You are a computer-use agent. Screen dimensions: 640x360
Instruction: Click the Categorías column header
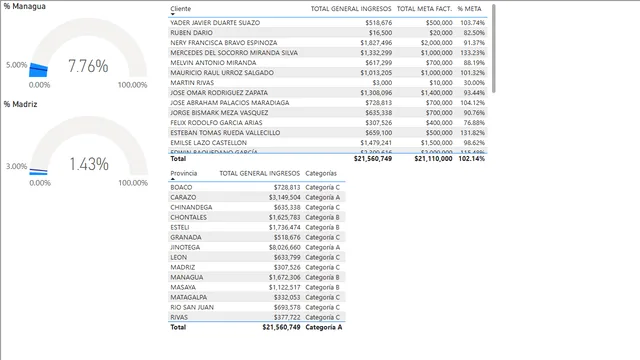tap(321, 173)
